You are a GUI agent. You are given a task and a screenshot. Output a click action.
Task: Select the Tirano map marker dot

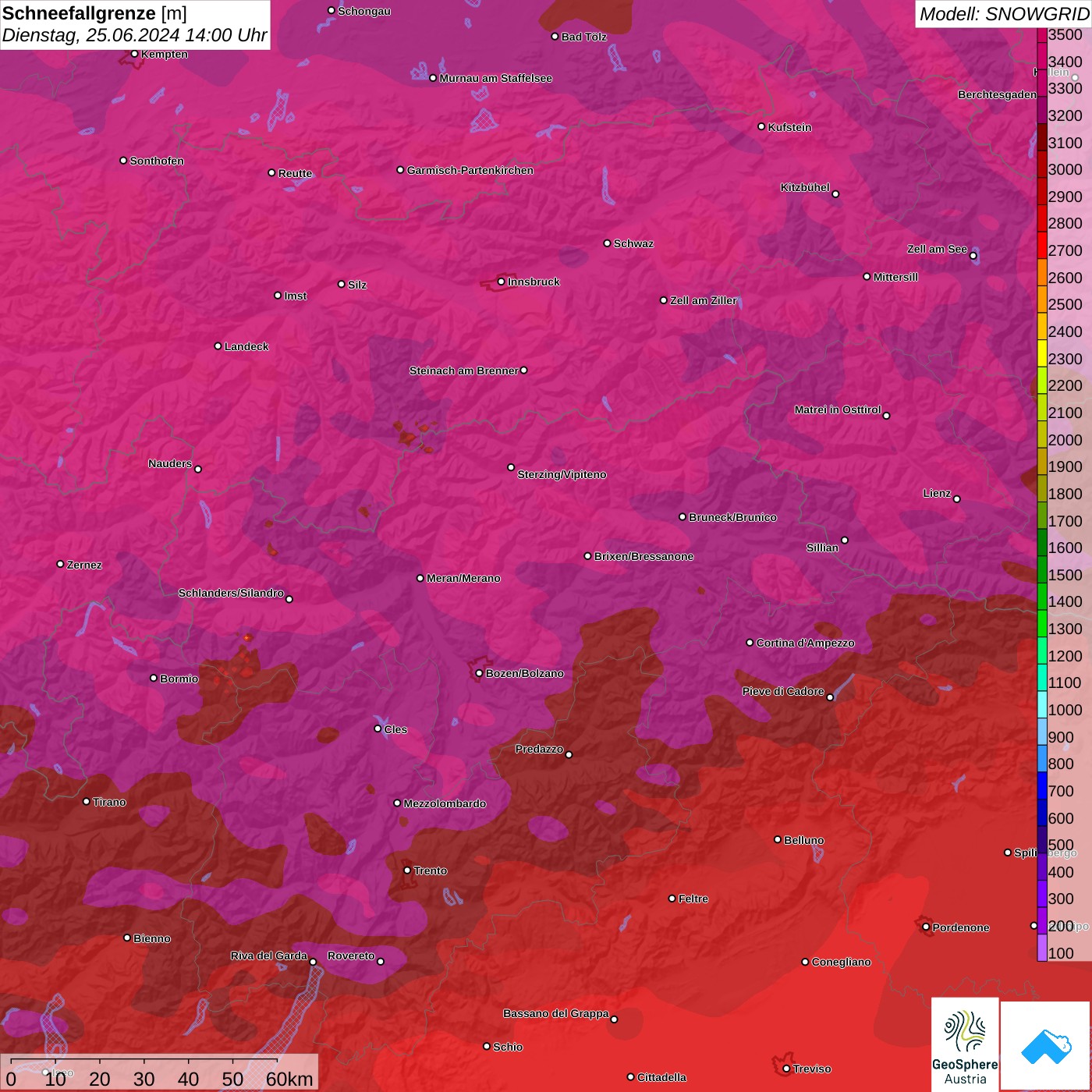[87, 801]
